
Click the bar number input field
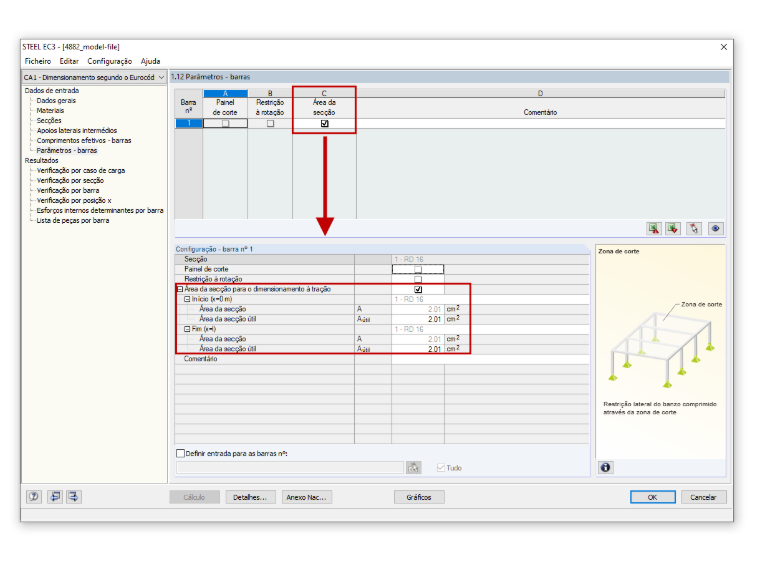click(290, 468)
